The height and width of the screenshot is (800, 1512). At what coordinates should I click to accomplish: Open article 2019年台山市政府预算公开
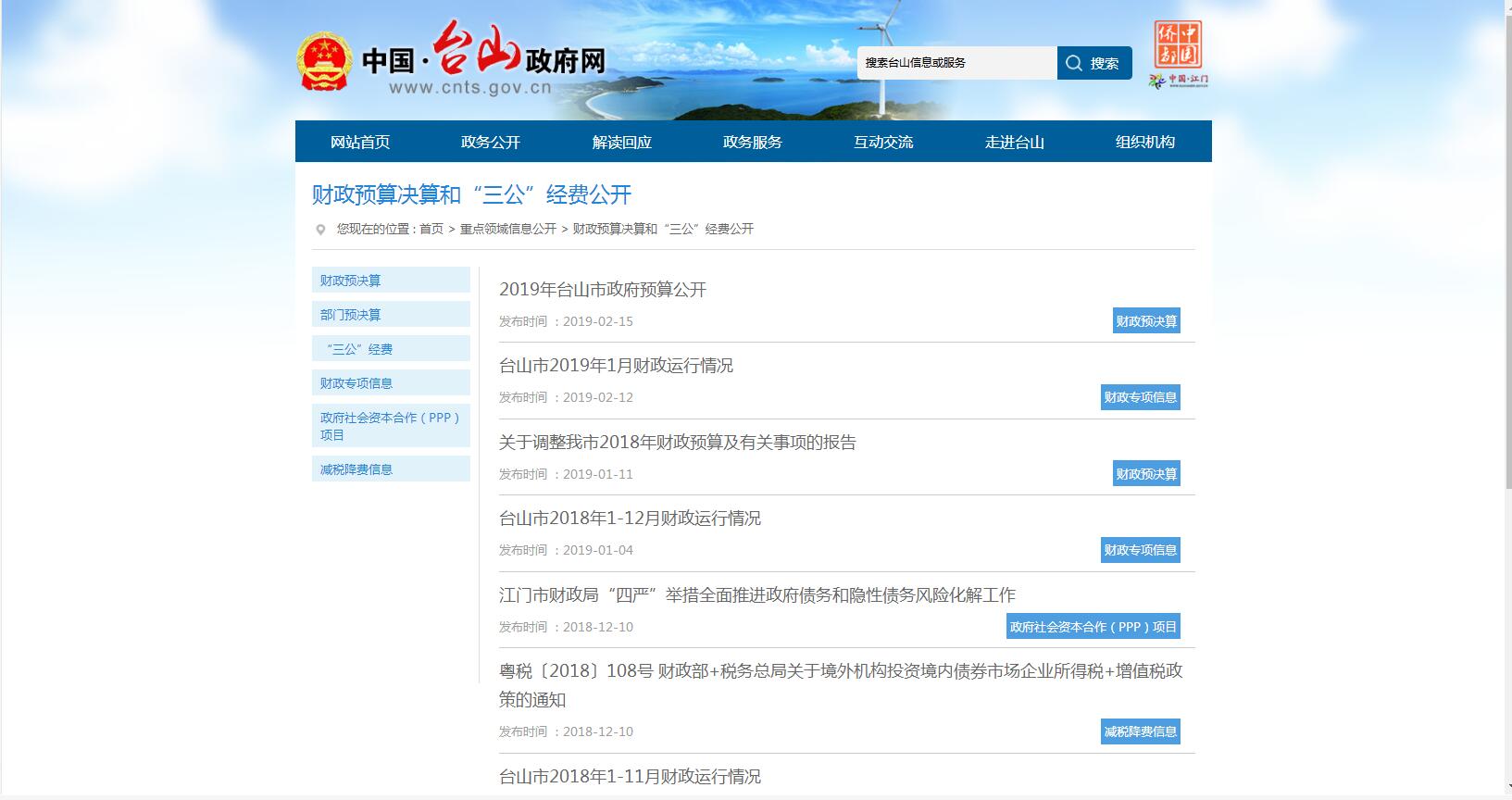[603, 290]
